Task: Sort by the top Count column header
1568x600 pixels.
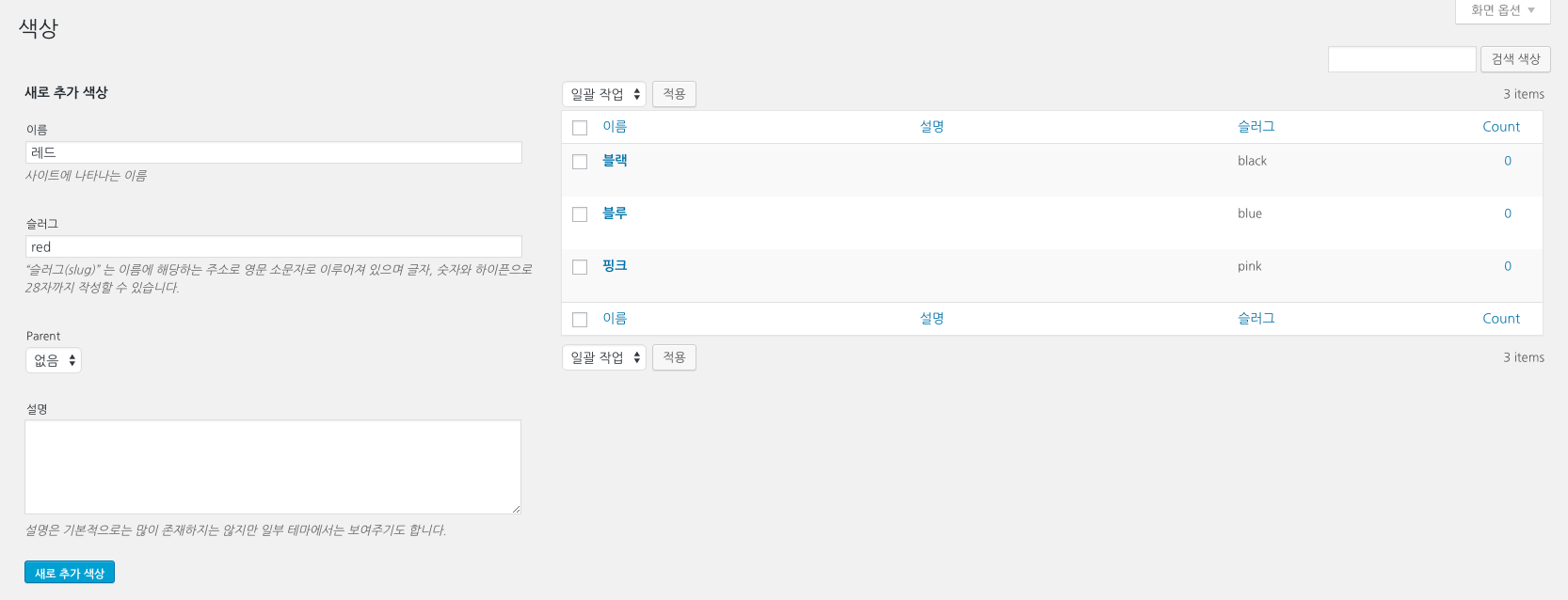Action: coord(1501,127)
